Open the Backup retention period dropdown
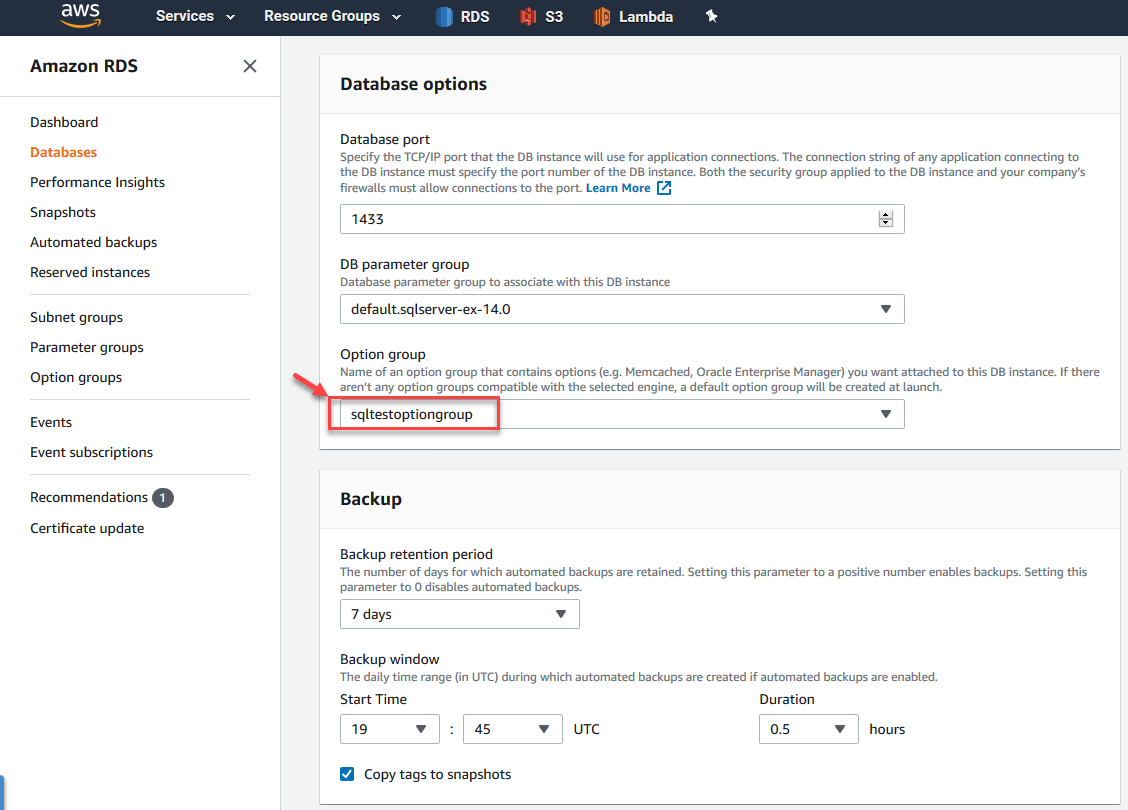 [x=460, y=614]
